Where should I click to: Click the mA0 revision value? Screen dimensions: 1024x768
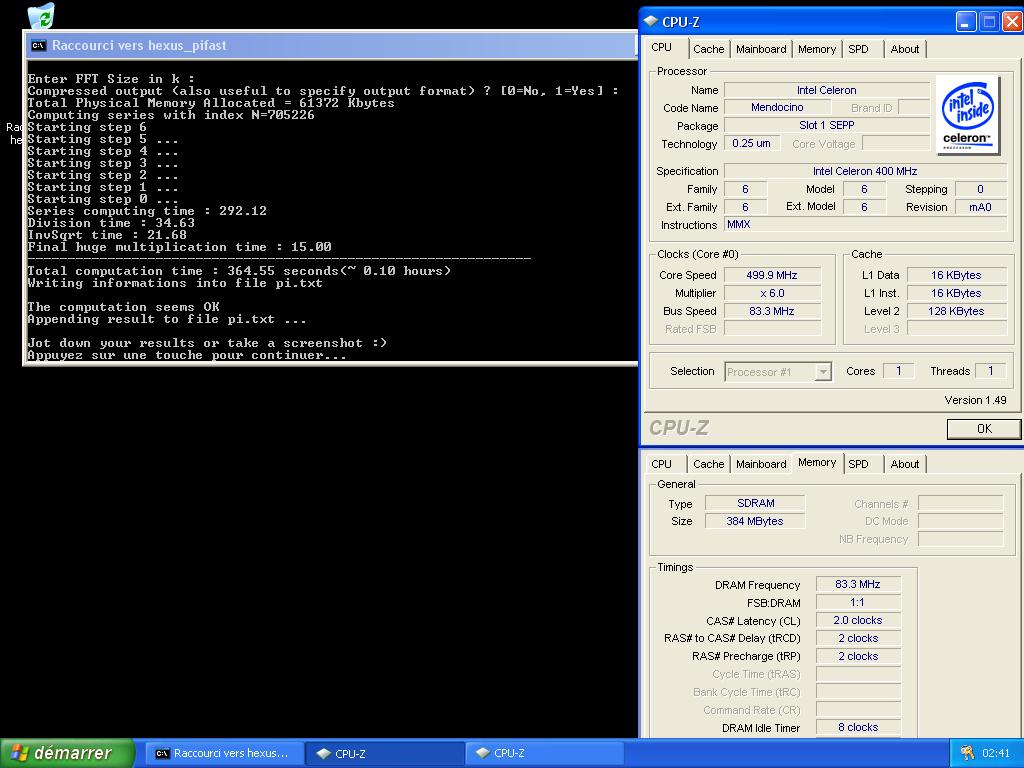pos(980,207)
